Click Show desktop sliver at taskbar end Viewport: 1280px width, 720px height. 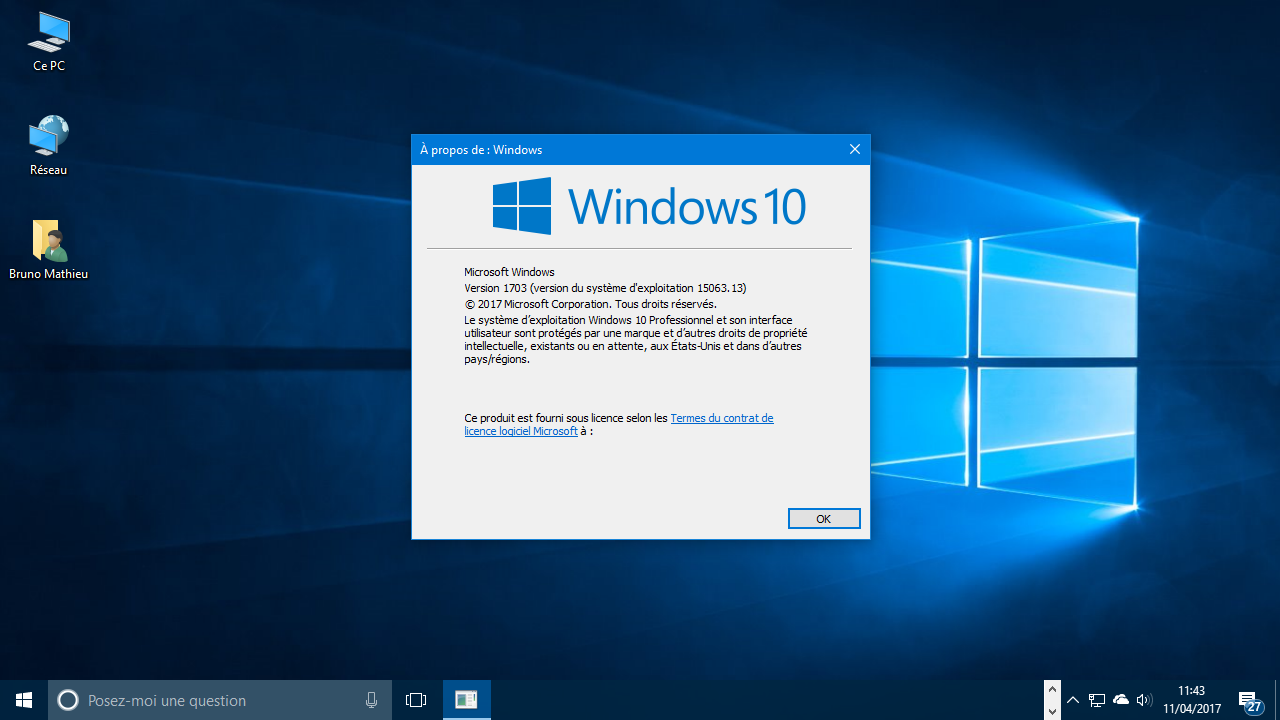1277,700
